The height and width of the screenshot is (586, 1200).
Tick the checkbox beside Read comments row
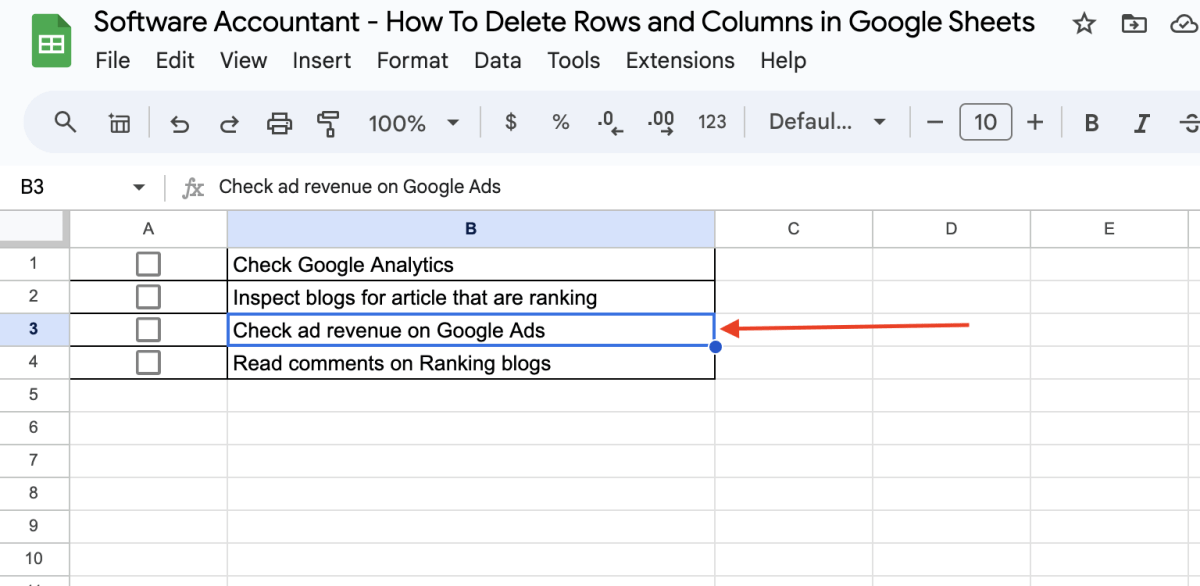(x=148, y=363)
